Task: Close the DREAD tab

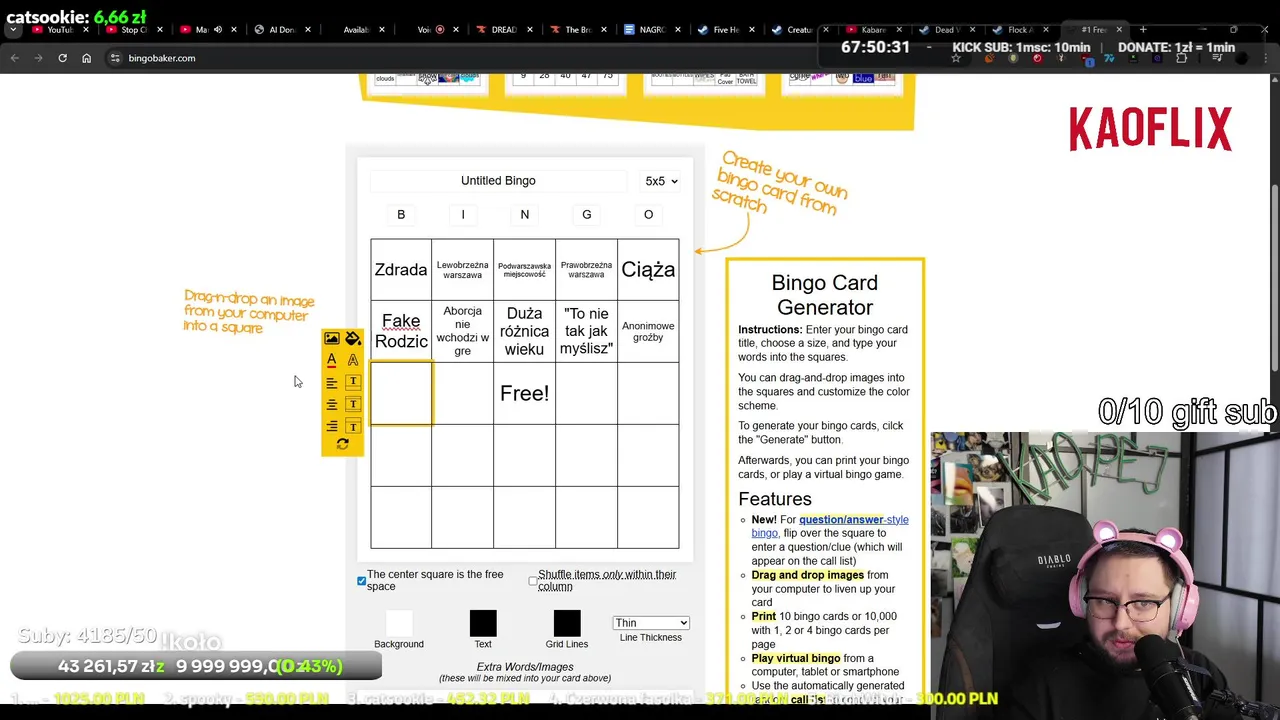Action: pyautogui.click(x=530, y=30)
